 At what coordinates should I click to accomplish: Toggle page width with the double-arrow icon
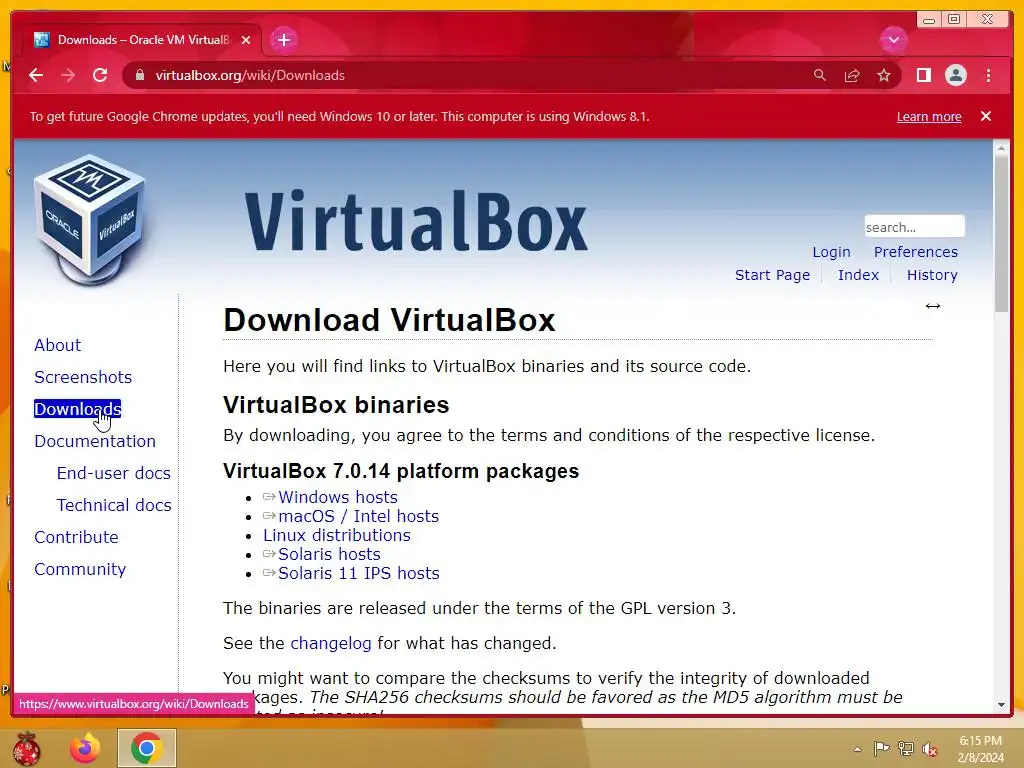click(x=933, y=306)
